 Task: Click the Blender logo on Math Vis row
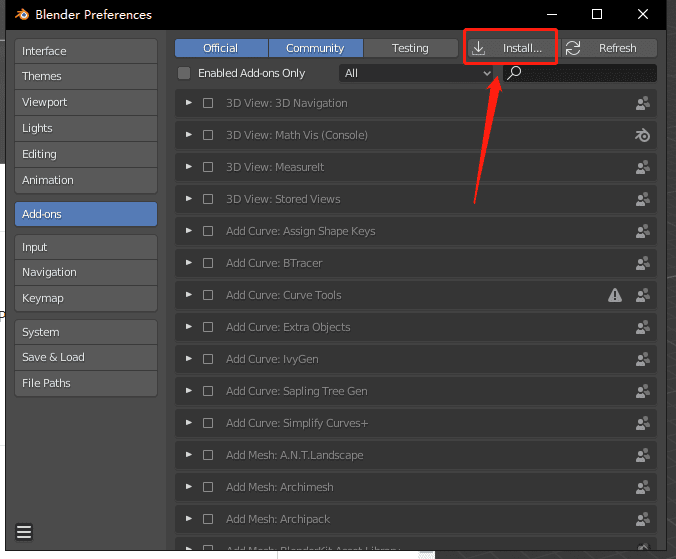point(643,135)
